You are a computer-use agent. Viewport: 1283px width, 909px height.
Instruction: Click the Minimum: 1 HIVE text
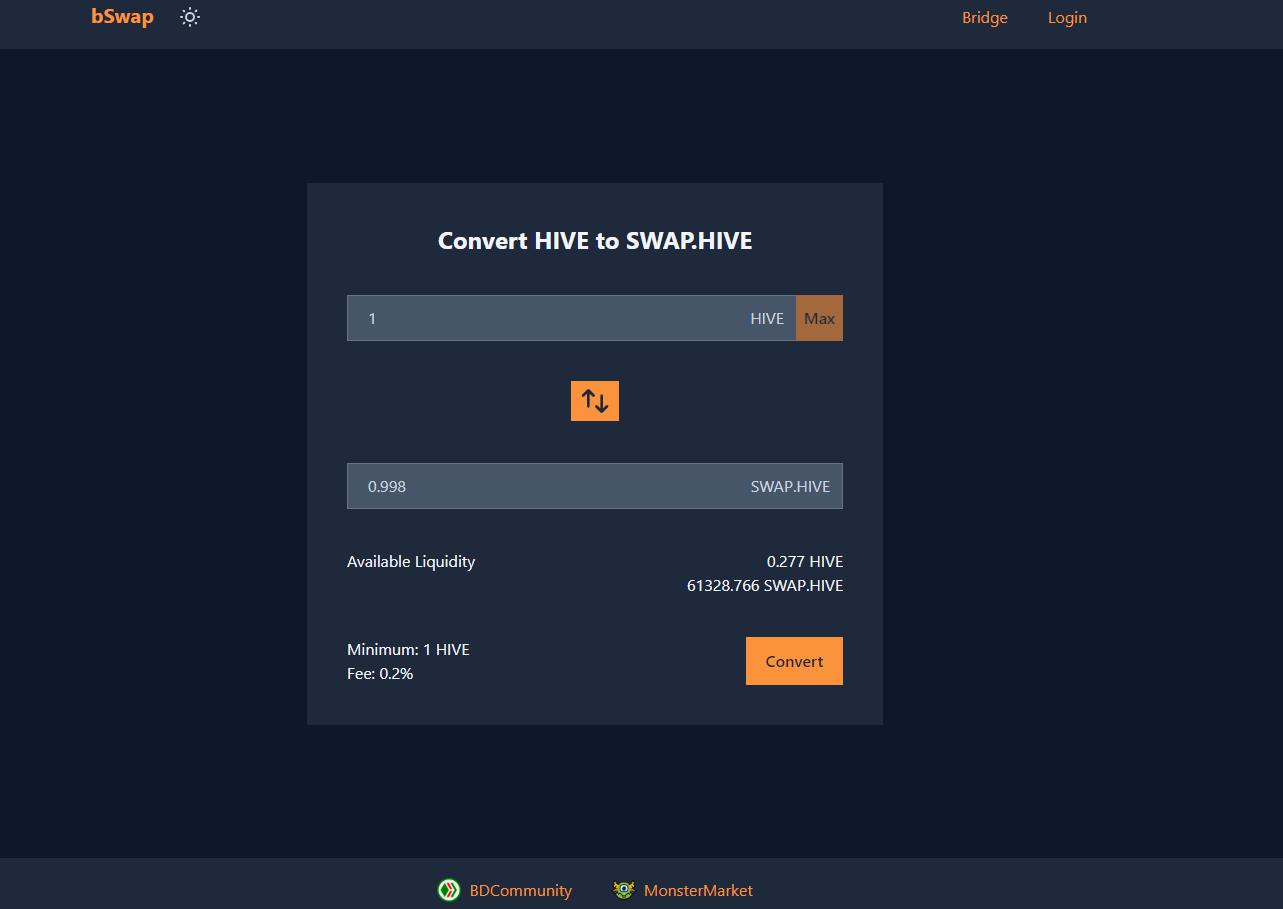coord(408,650)
